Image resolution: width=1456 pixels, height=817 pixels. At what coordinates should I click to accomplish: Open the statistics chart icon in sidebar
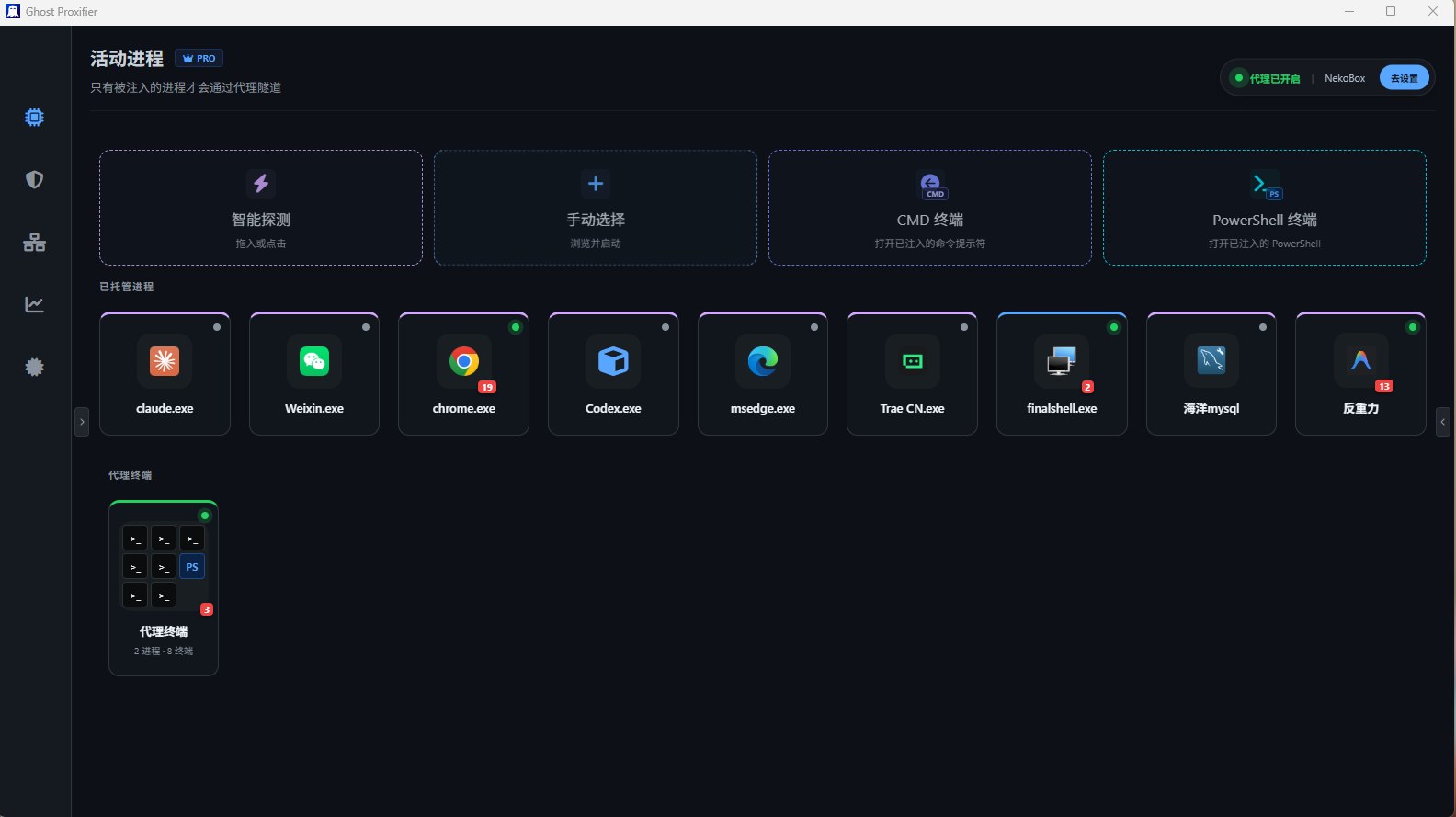pos(34,304)
